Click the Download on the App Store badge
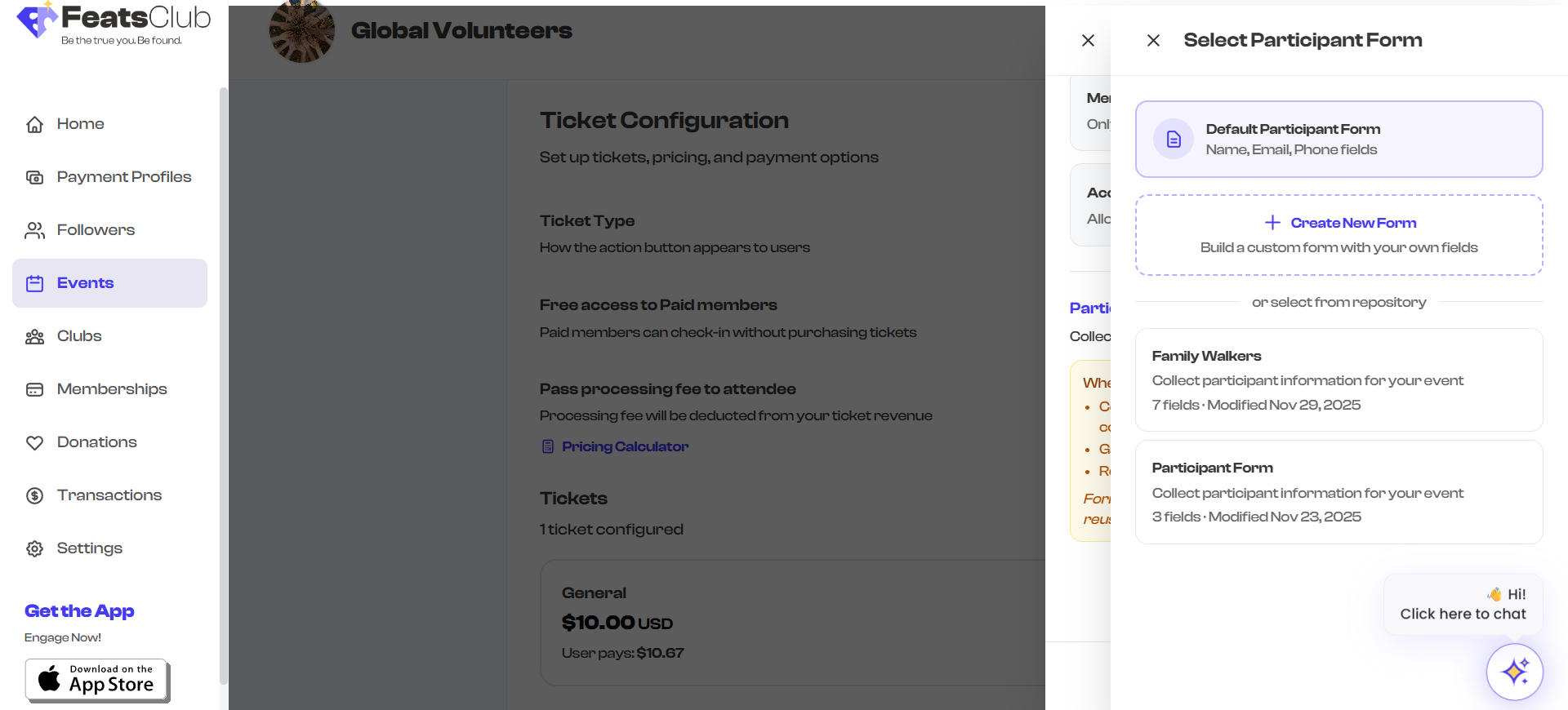This screenshot has height=710, width=1568. pos(97,680)
